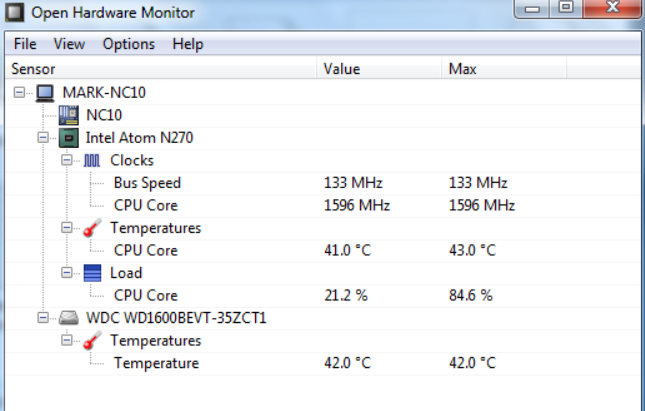Click the Intel Atom N270 processor chip icon
The image size is (645, 411).
pos(68,138)
